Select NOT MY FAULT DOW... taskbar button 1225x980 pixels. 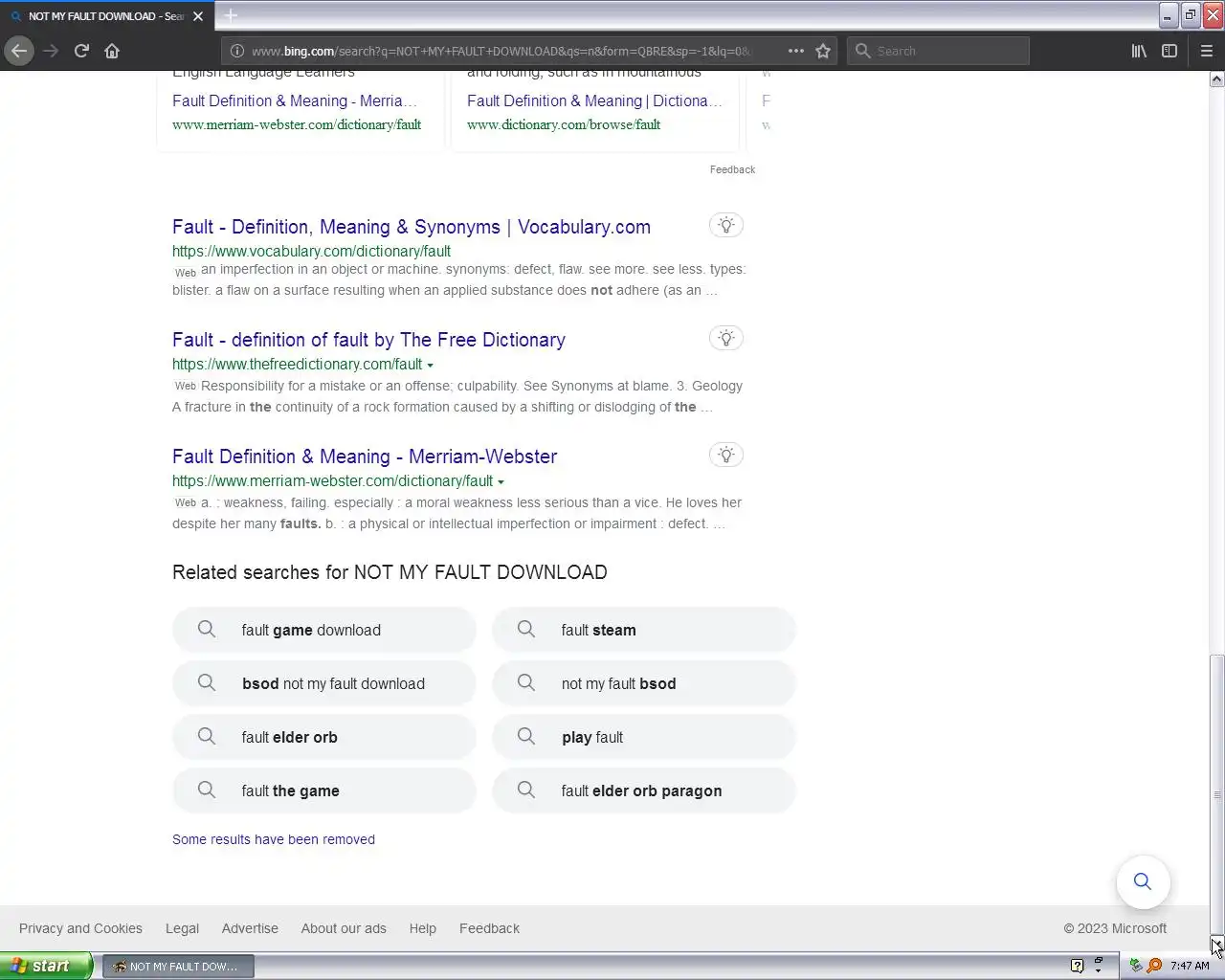pos(178,966)
